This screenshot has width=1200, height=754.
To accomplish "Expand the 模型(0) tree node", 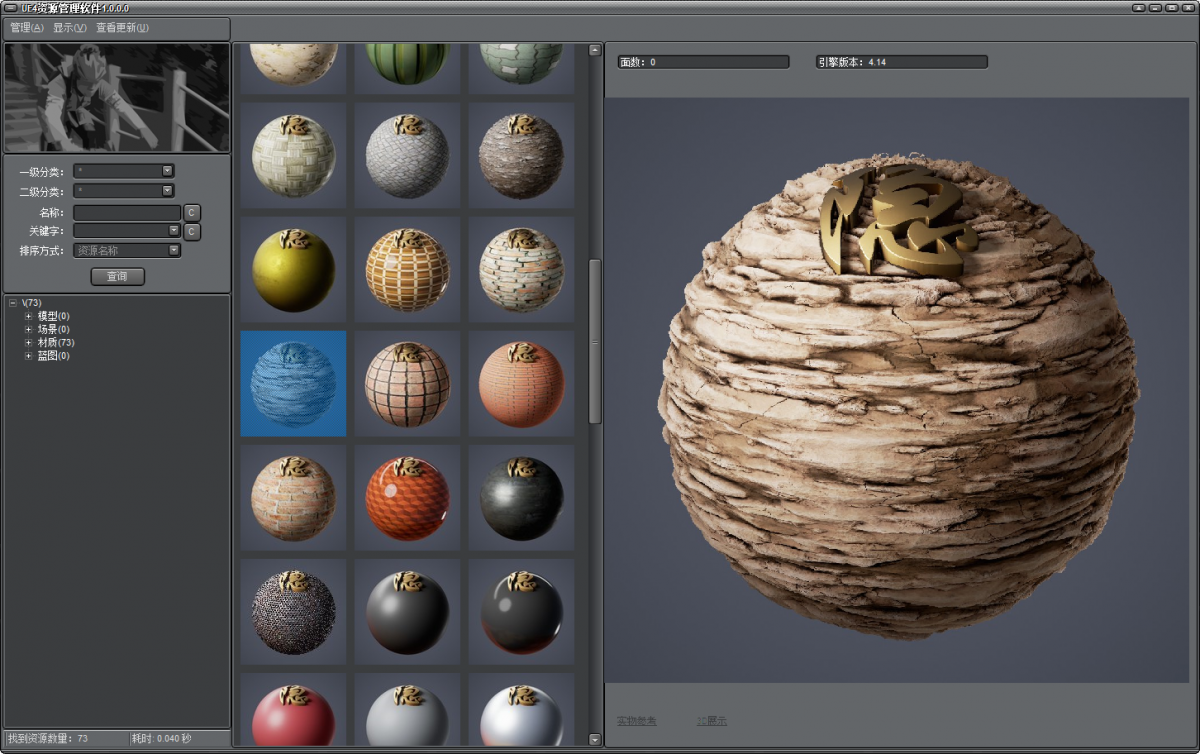I will (28, 316).
